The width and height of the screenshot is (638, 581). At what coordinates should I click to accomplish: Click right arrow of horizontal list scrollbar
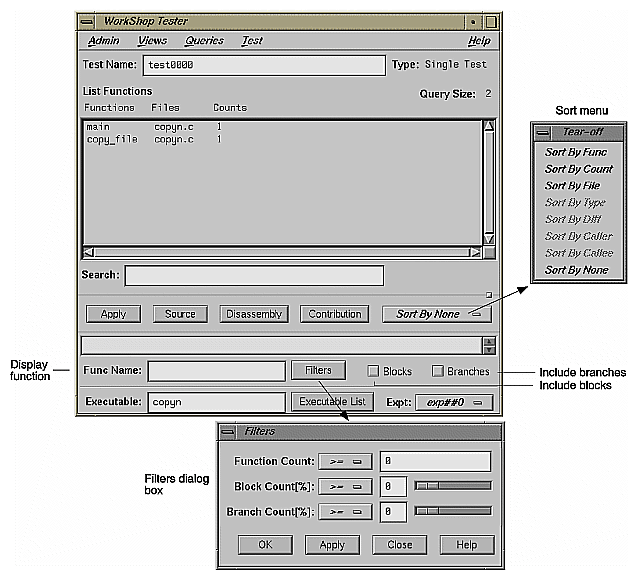tap(475, 253)
